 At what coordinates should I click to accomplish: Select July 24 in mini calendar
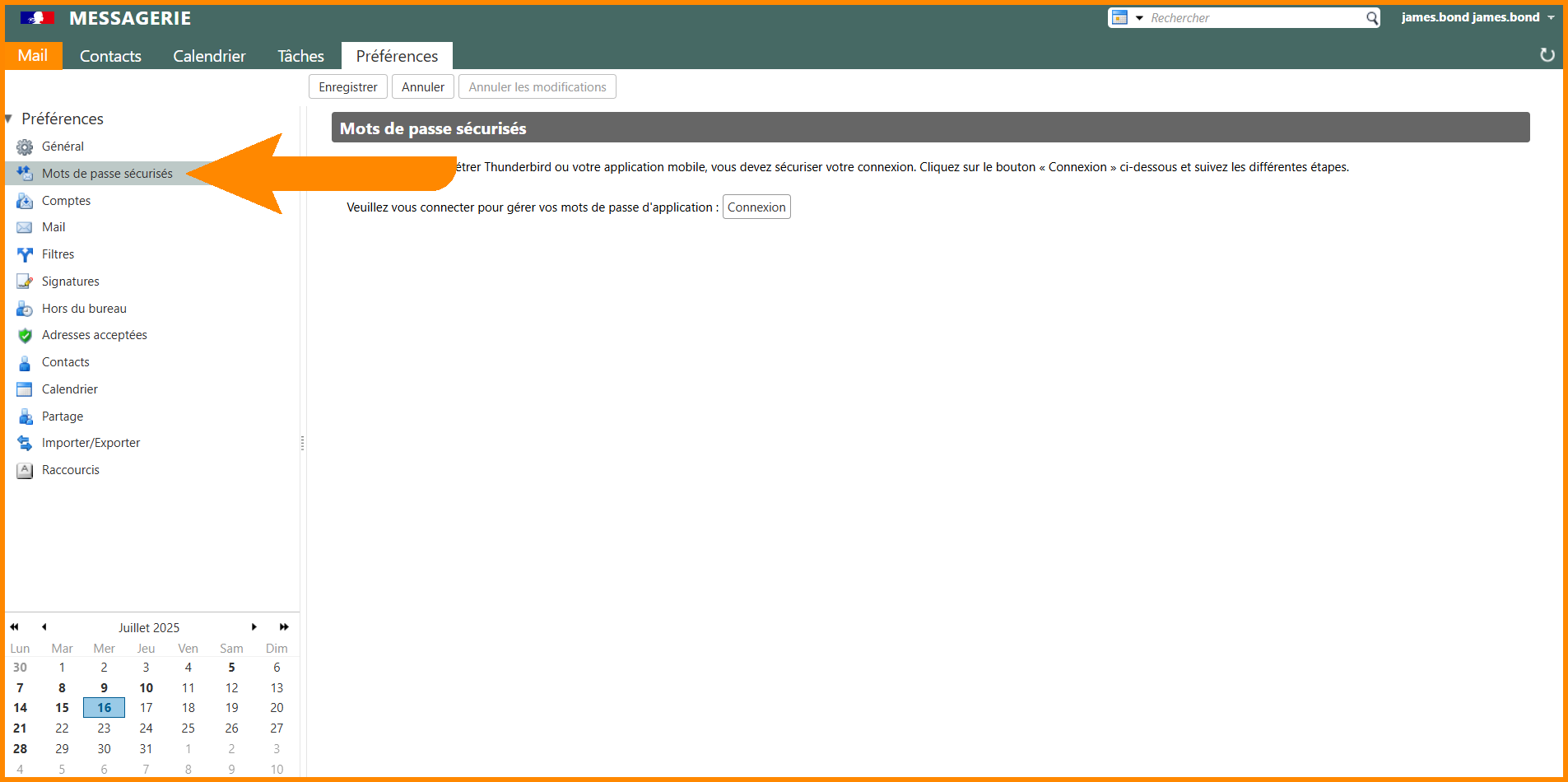tap(146, 728)
